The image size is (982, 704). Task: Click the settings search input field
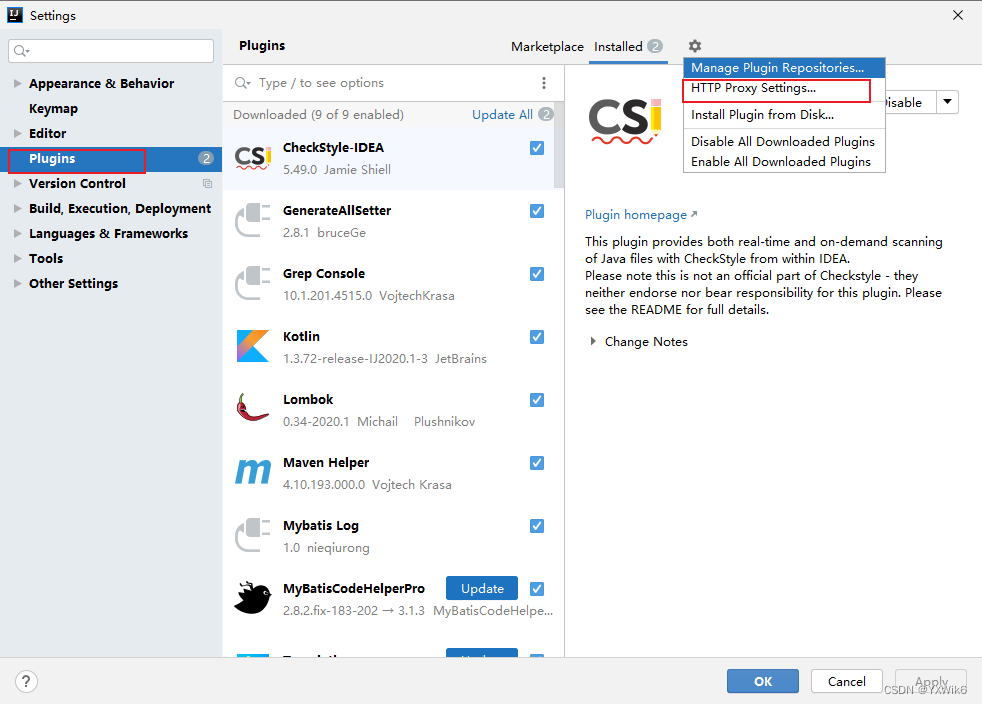[111, 51]
